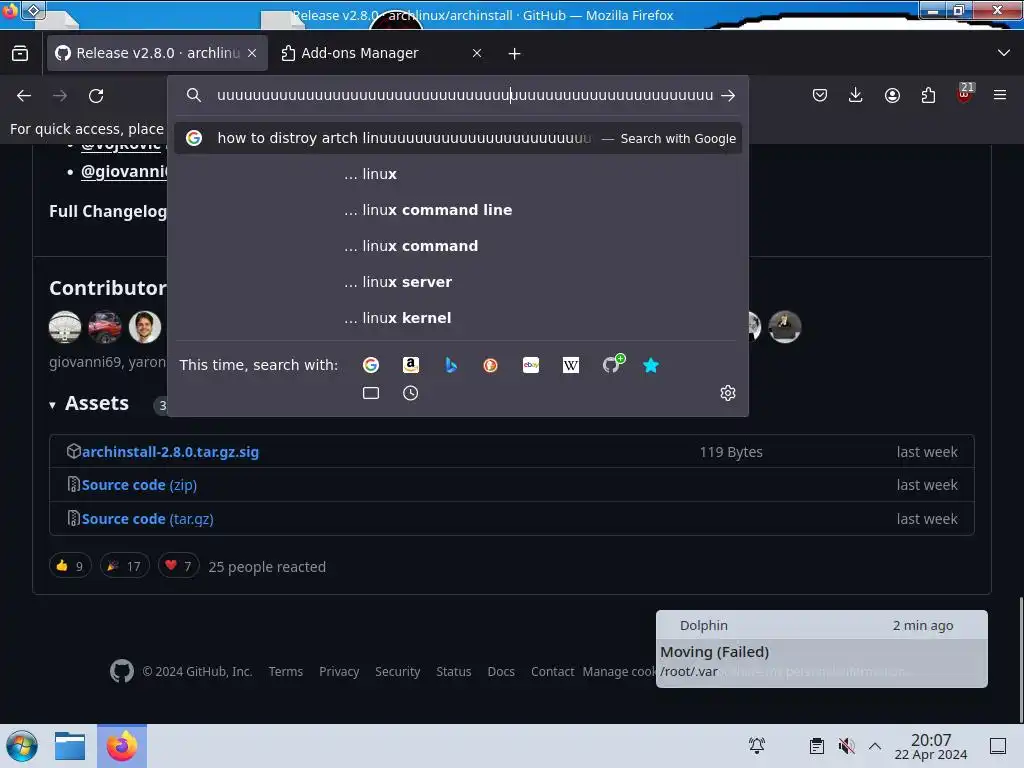Viewport: 1024px width, 768px height.
Task: Collapse the Assets section triangle
Action: 52,405
